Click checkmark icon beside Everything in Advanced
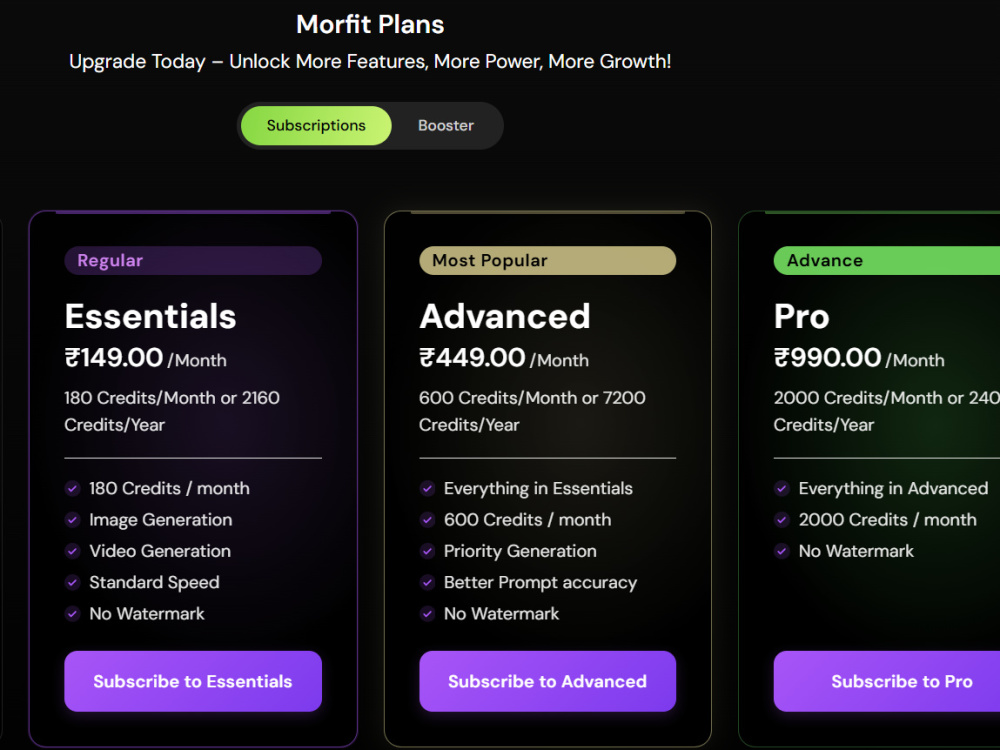This screenshot has width=1000, height=750. [782, 489]
